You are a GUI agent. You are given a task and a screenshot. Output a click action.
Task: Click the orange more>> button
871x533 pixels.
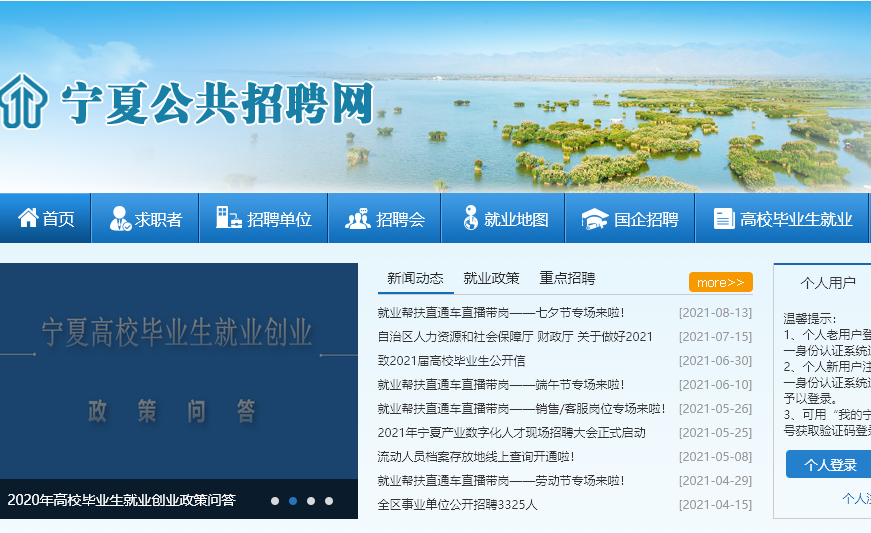tap(720, 282)
